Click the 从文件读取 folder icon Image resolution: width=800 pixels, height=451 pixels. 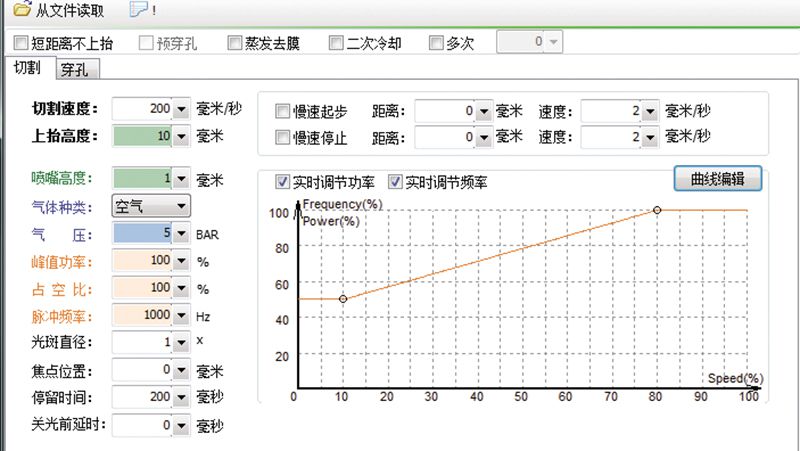pyautogui.click(x=20, y=10)
